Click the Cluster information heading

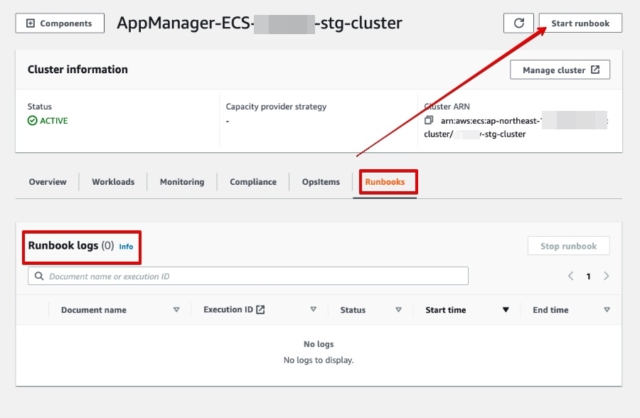[78, 69]
